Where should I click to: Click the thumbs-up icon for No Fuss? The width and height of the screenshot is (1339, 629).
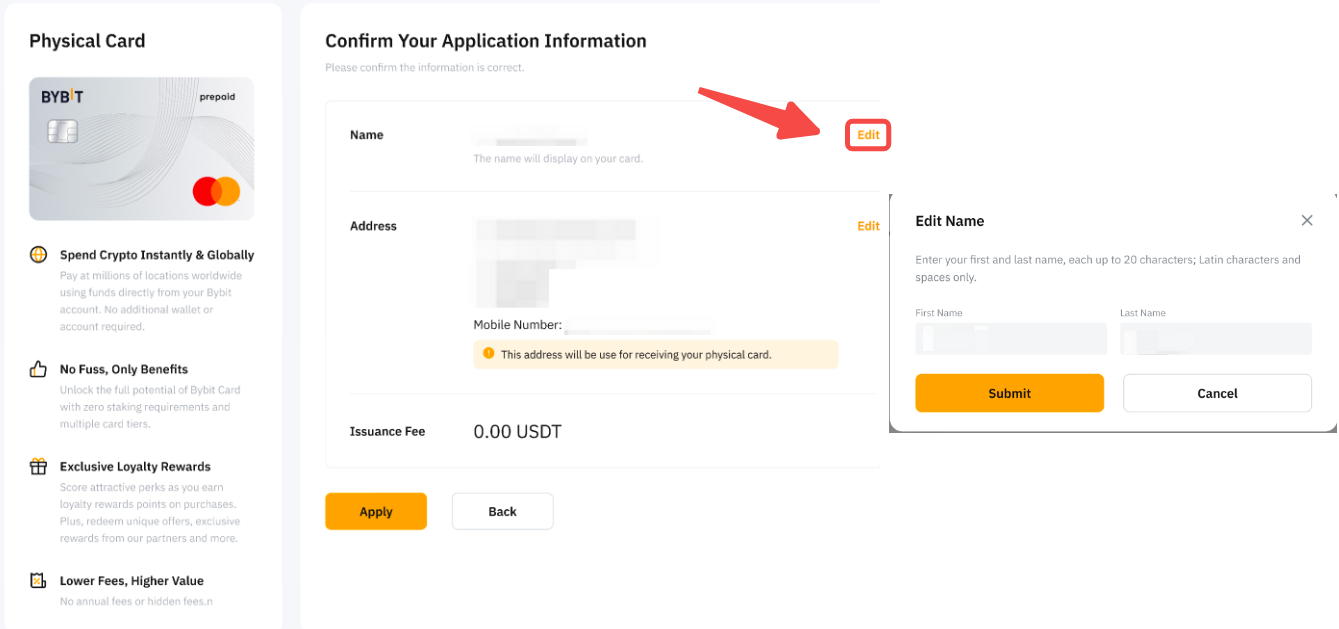(x=39, y=369)
